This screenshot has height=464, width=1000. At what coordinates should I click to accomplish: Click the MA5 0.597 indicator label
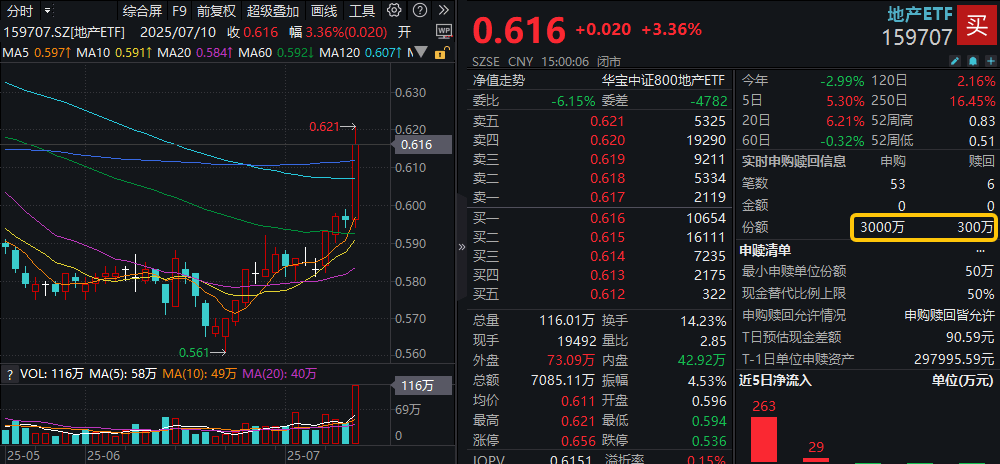[x=37, y=53]
